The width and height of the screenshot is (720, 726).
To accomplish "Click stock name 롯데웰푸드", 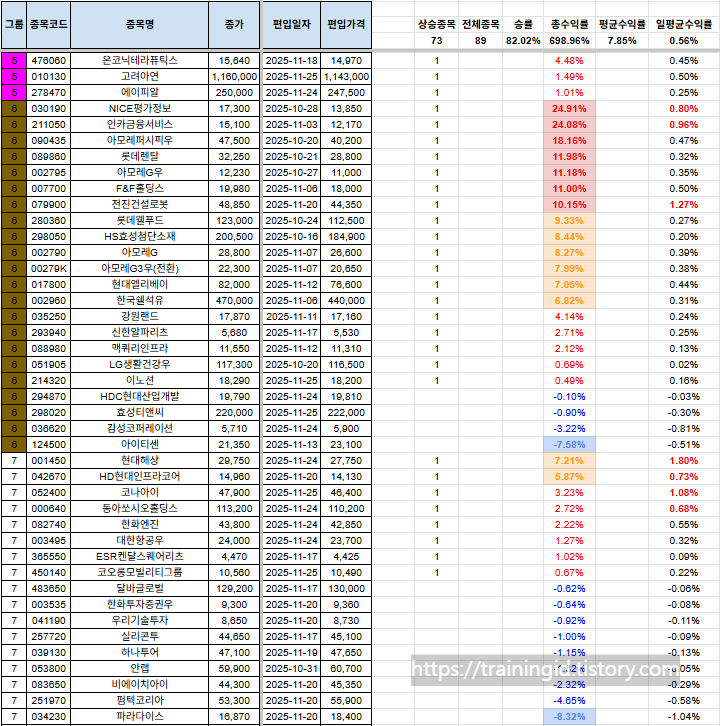I will click(x=139, y=220).
